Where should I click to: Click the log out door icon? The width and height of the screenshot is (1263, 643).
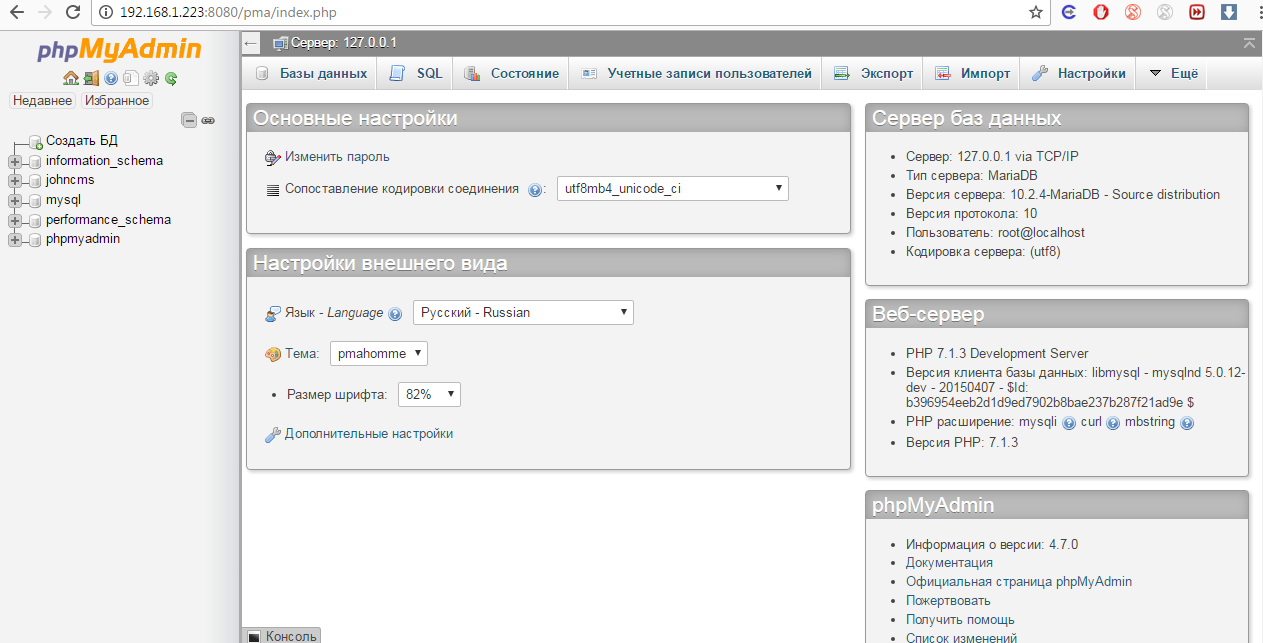91,78
